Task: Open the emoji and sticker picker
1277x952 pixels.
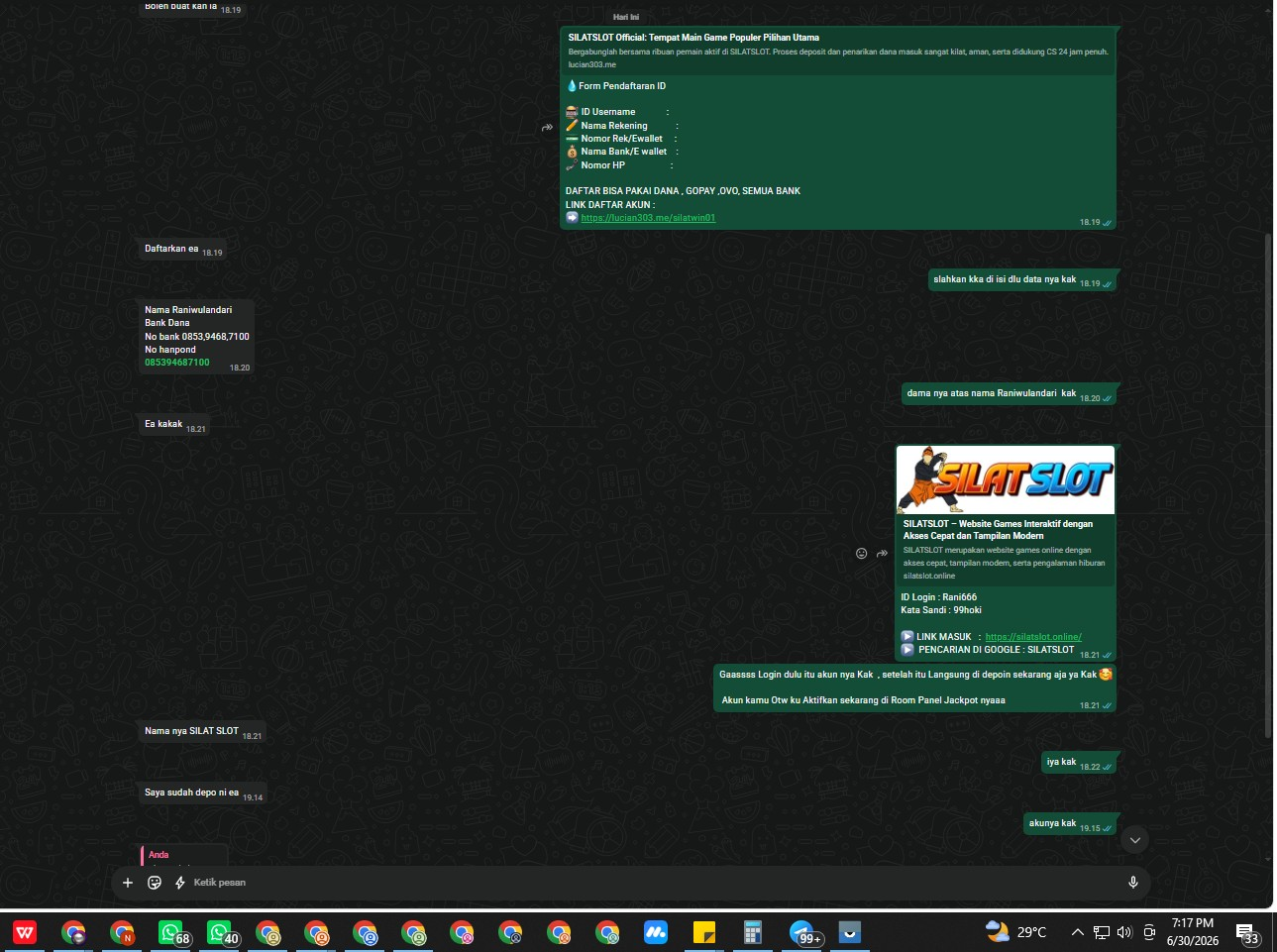Action: pyautogui.click(x=155, y=883)
